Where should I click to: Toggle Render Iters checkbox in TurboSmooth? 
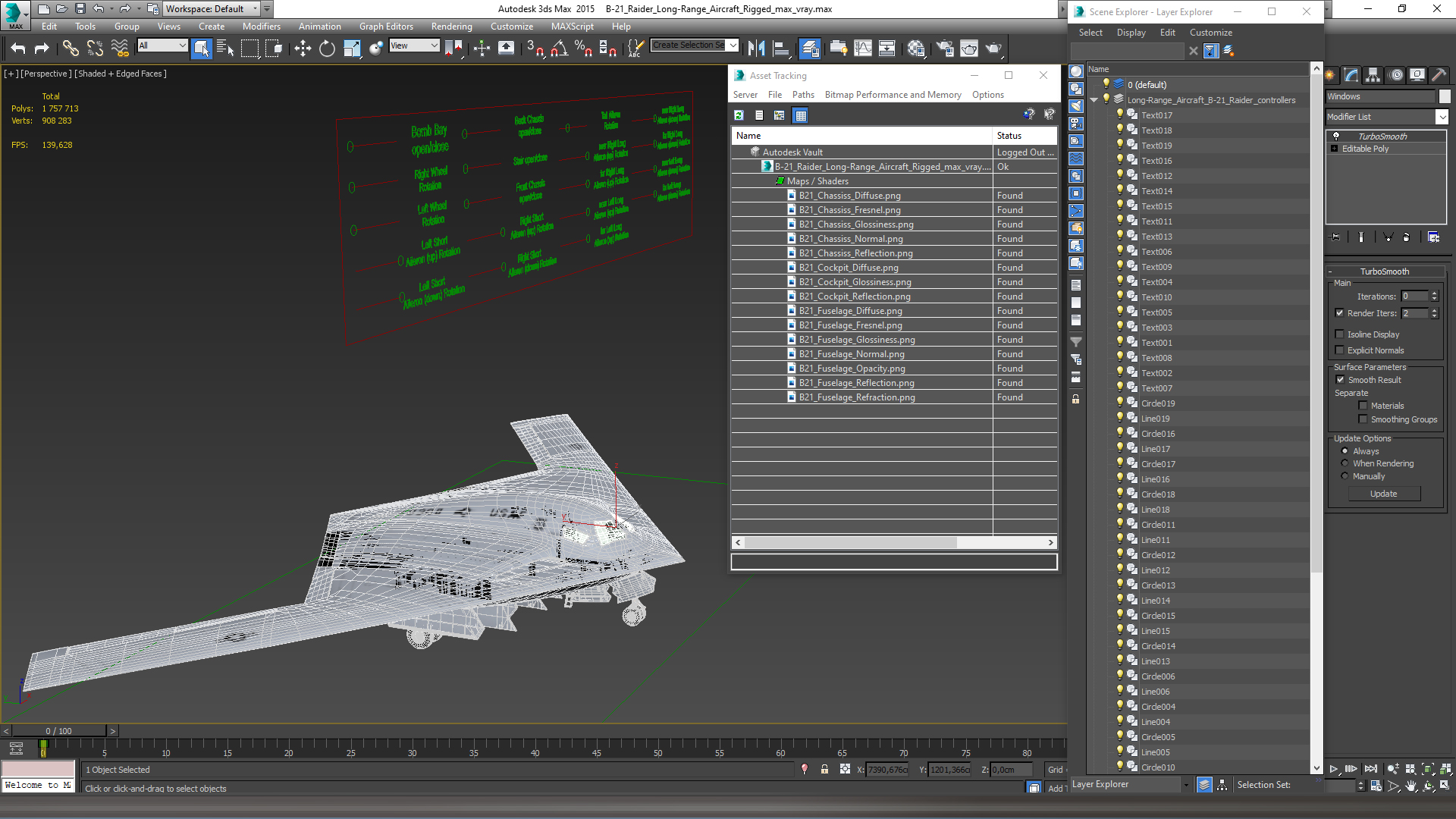pos(1339,313)
